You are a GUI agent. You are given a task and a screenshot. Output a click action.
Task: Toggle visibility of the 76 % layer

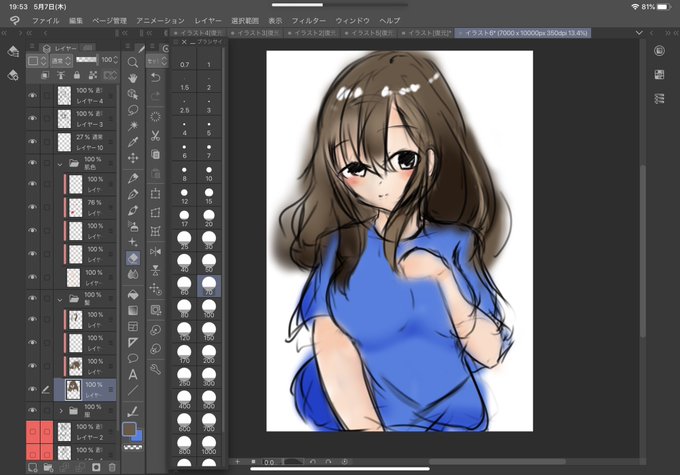pyautogui.click(x=33, y=207)
